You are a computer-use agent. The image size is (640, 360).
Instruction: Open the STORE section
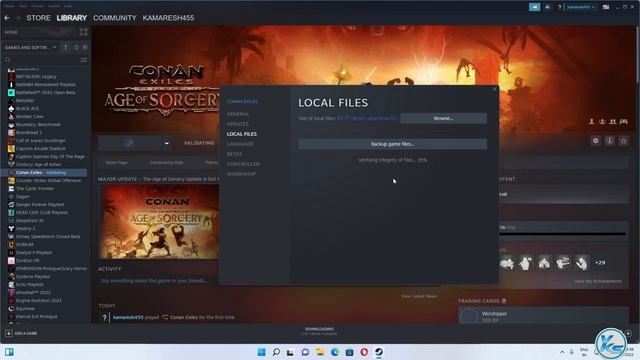(38, 18)
